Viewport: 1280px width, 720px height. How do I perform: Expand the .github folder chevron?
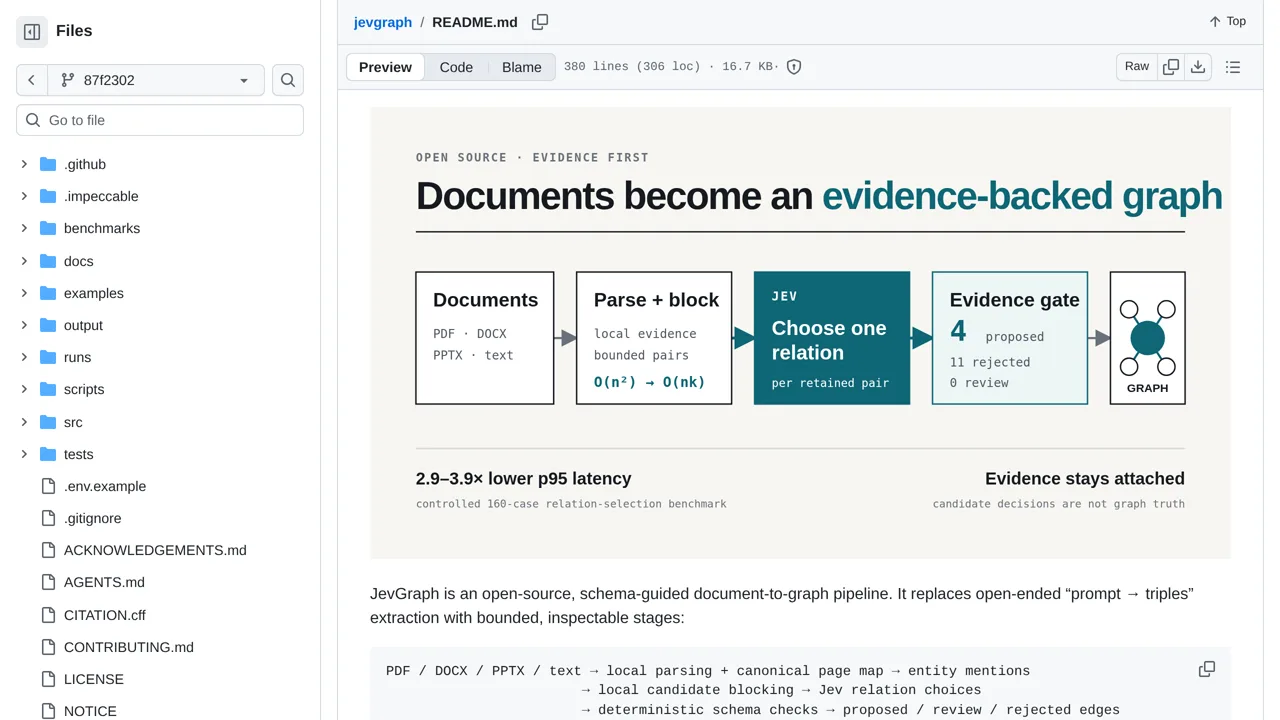pos(24,164)
